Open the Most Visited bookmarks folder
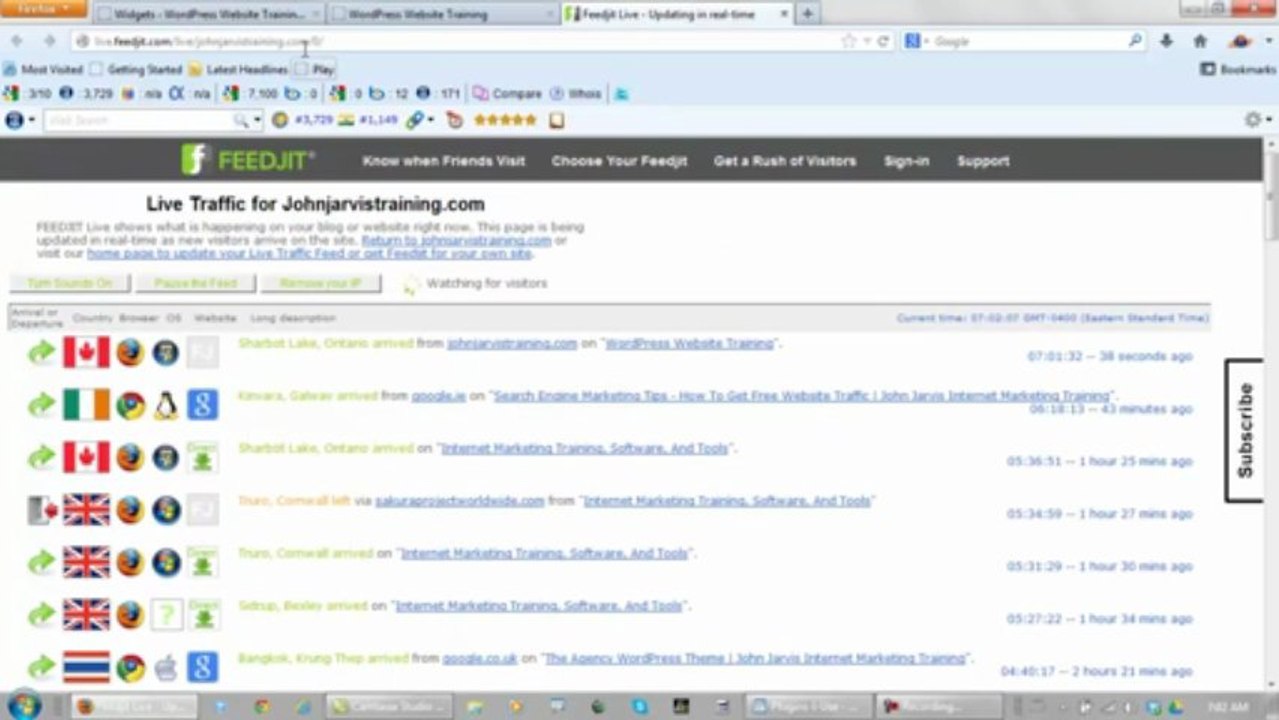Viewport: 1279px width, 720px height. pos(43,70)
